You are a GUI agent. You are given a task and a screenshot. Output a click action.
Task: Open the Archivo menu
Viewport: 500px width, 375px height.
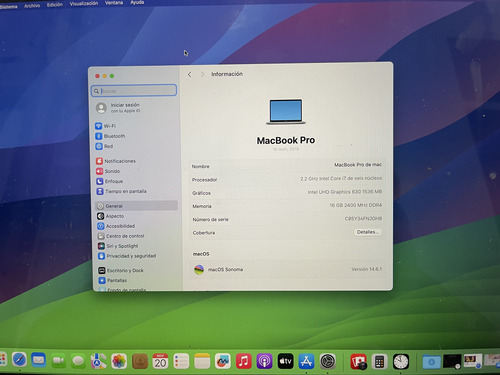32,6
